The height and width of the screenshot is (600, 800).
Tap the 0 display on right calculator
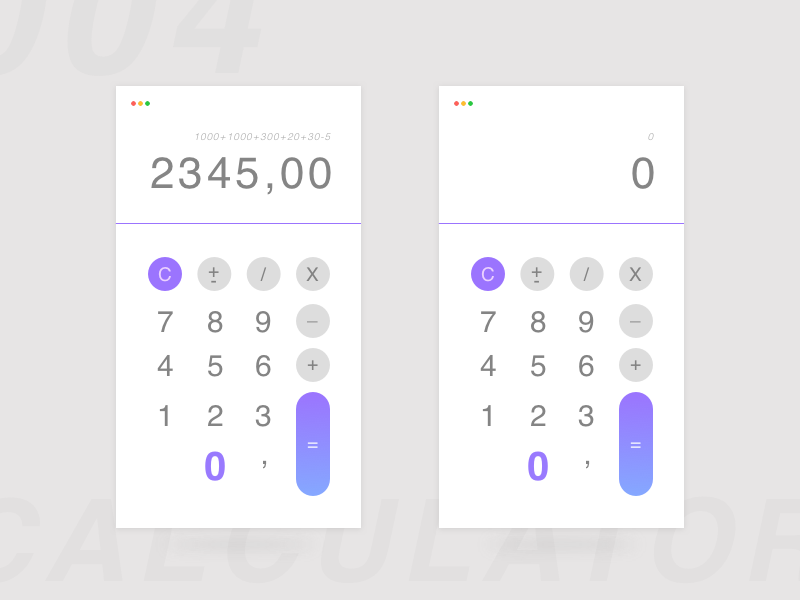coord(644,173)
